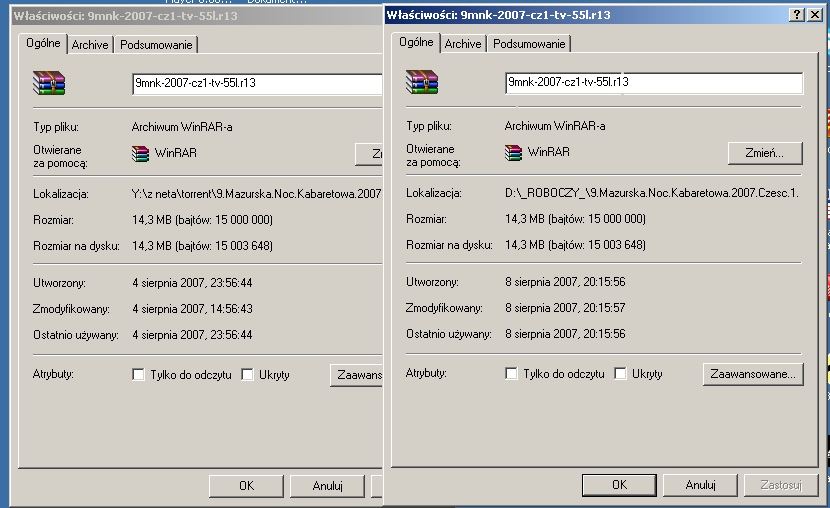Confirm with OK in left window

point(246,486)
